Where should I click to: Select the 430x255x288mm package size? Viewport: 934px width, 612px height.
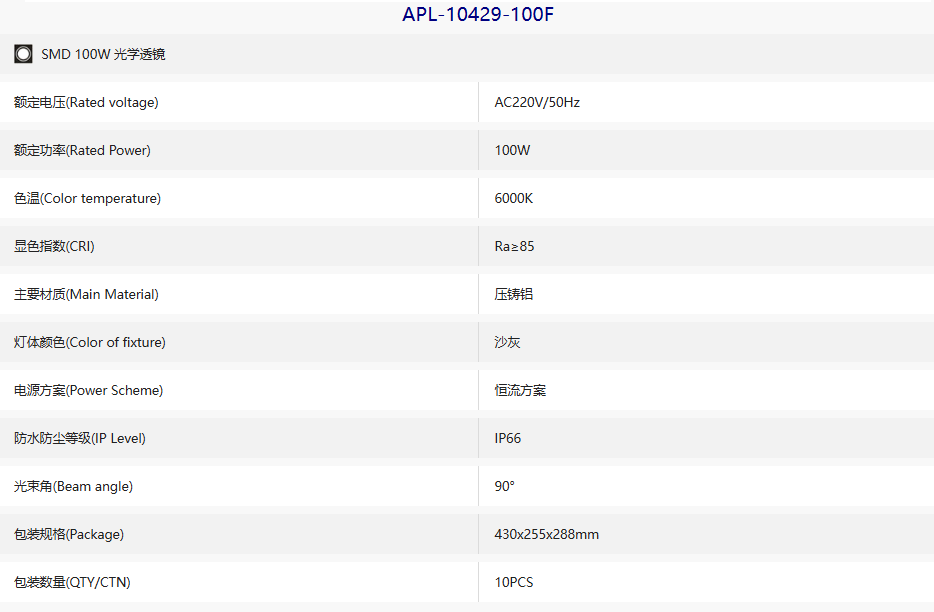click(547, 535)
